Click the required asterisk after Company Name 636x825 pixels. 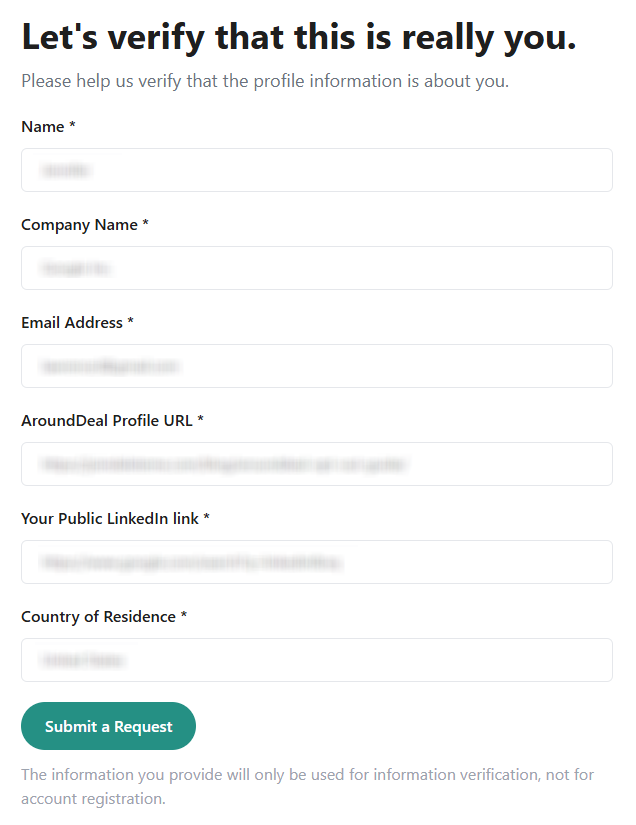point(146,224)
